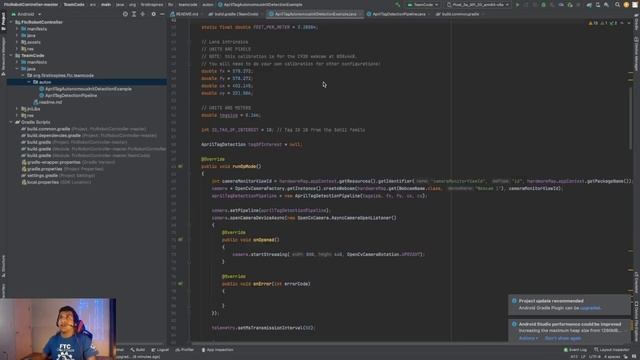Select AprilTagAutonomousInitDetectionExample.java tab
This screenshot has height=360, width=640.
tap(315, 14)
